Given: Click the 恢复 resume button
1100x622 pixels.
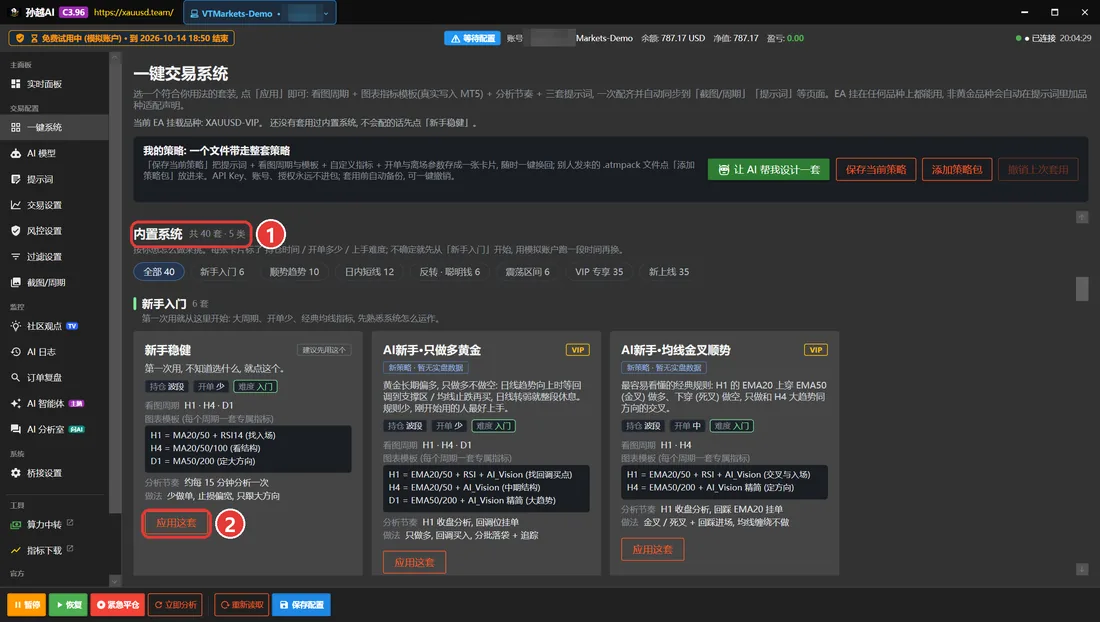Looking at the screenshot, I should tap(67, 605).
